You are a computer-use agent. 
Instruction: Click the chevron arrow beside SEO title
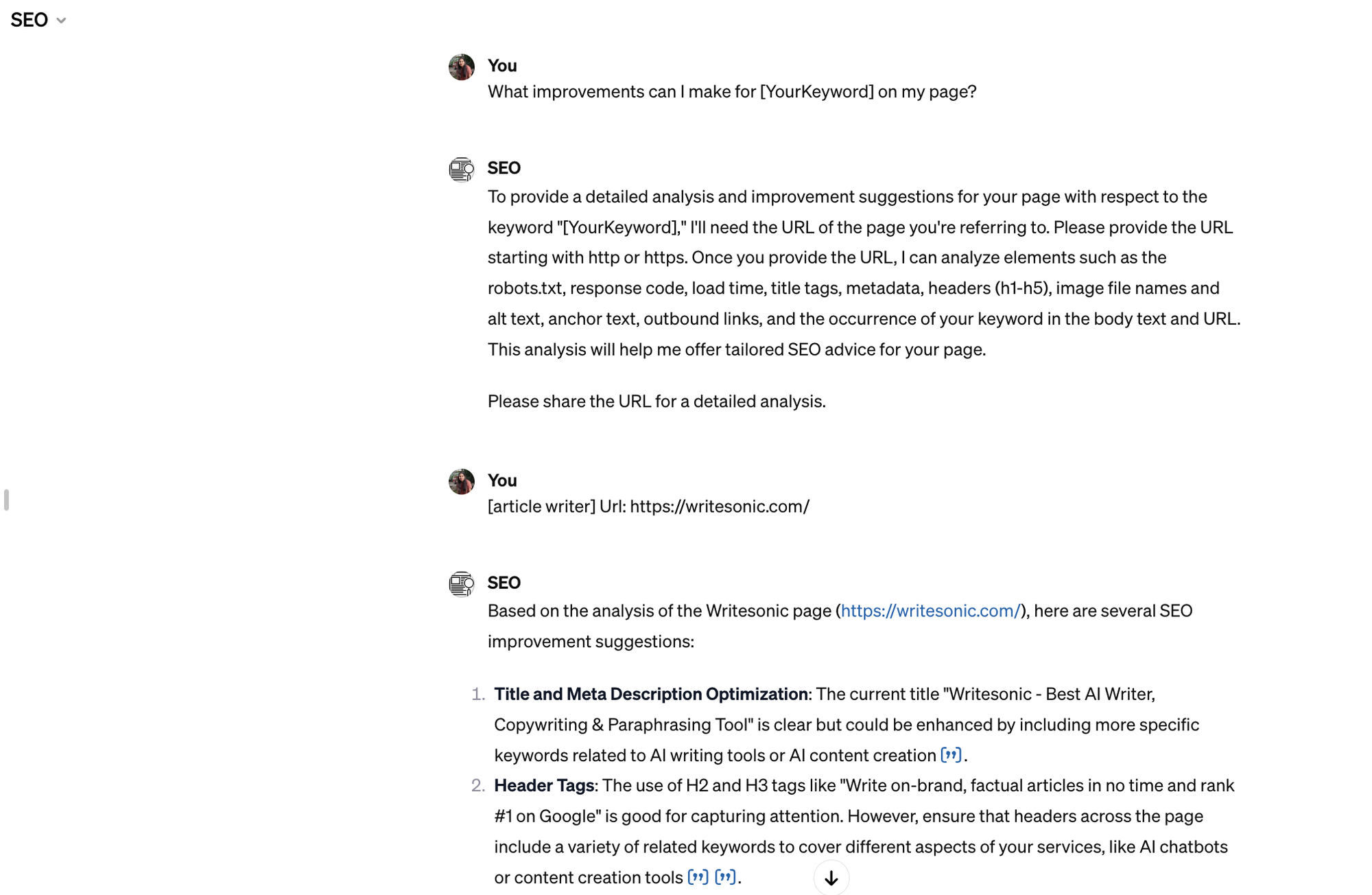[61, 21]
